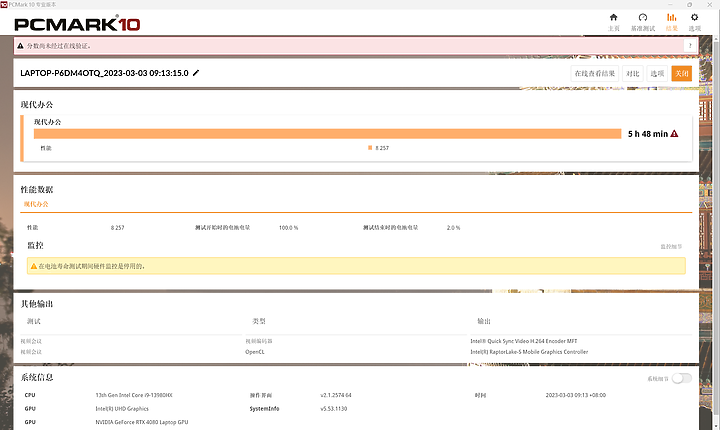This screenshot has height=430, width=720.
Task: Click the 2.0 % ending battery value
Action: [453, 228]
